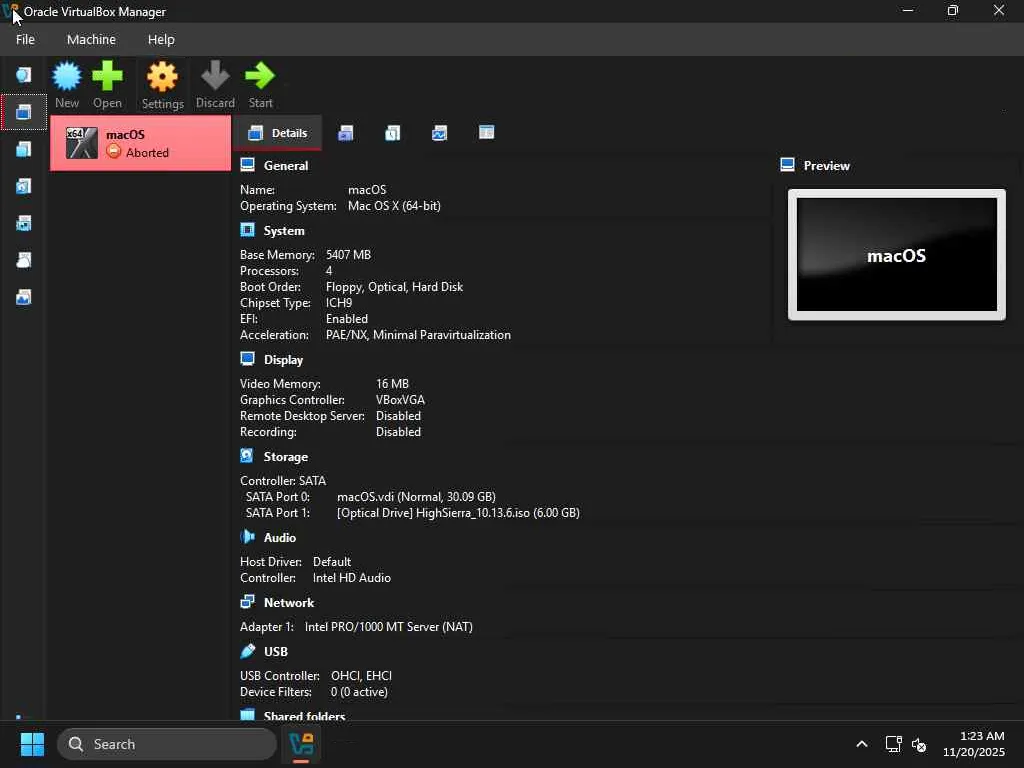Click Disabled next to Recording

click(398, 432)
